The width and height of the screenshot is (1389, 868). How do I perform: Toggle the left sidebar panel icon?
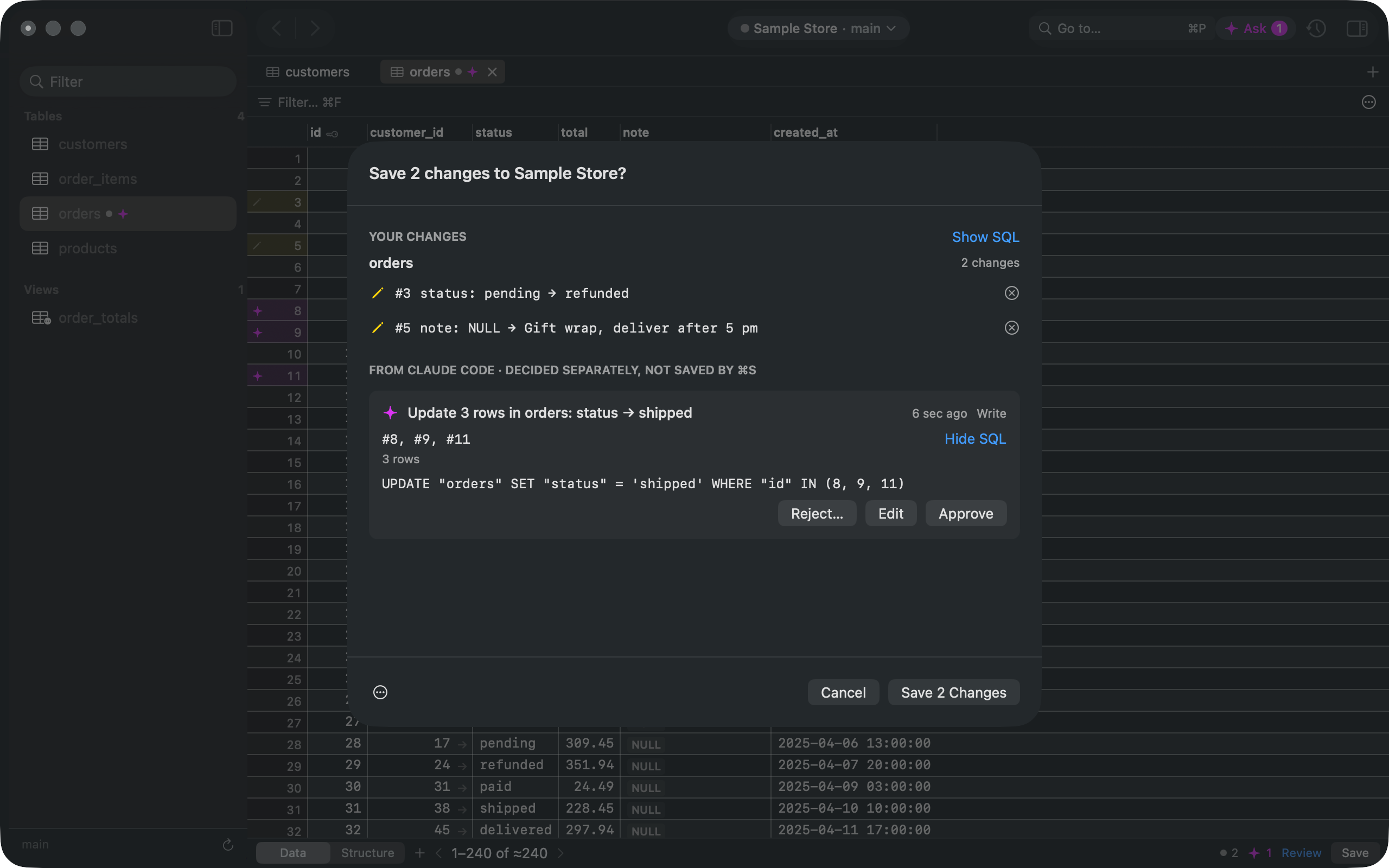click(221, 28)
